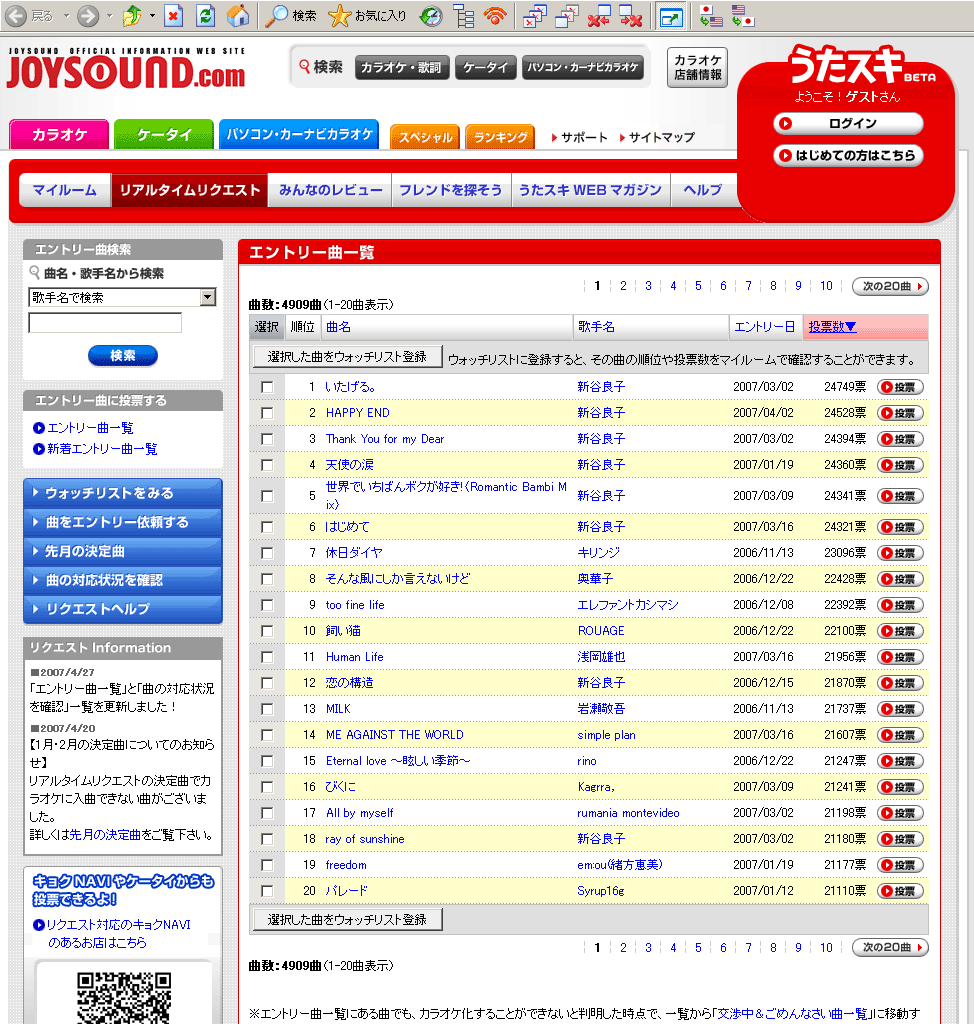Open the みんなのレビュー tab

coord(330,190)
